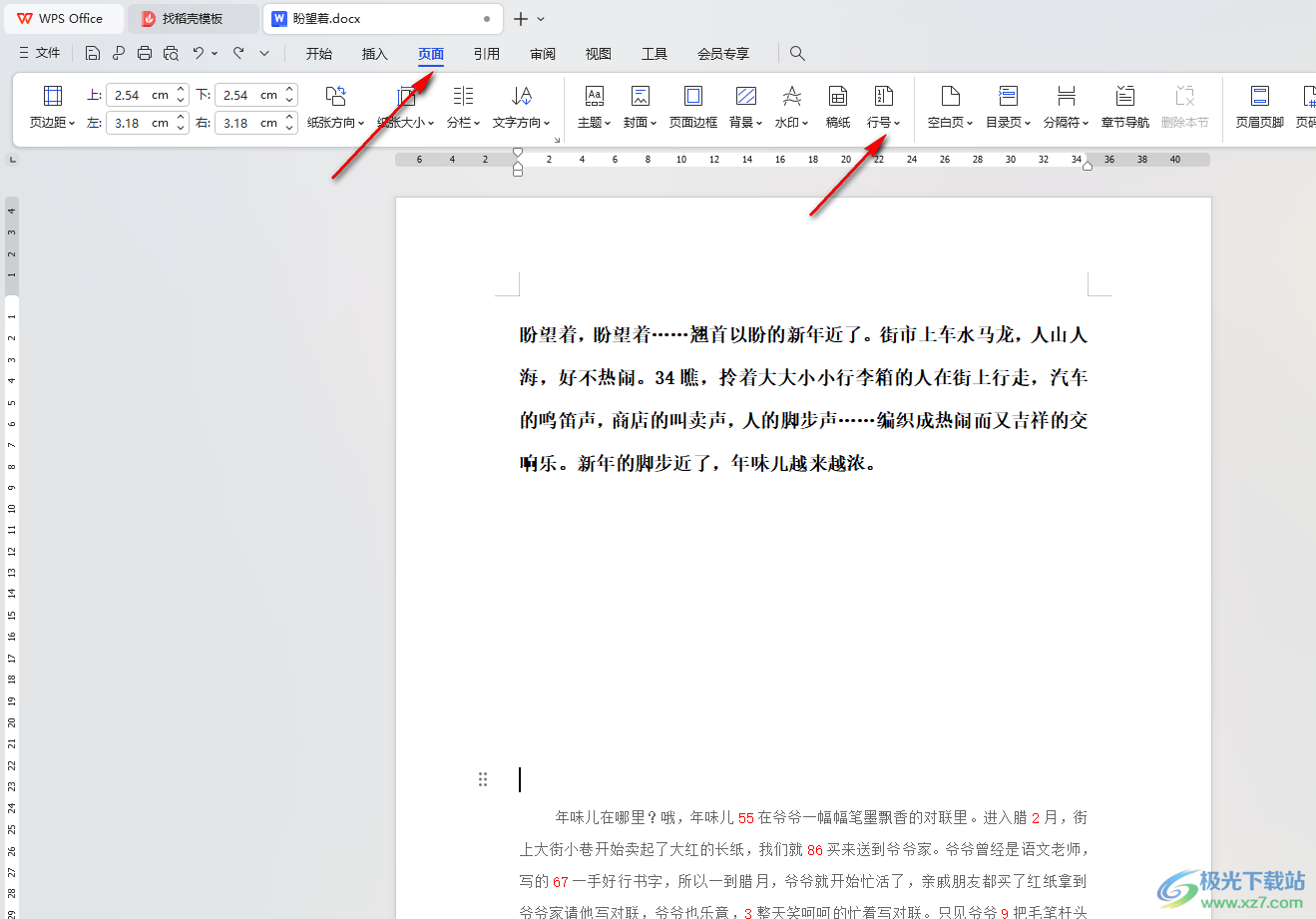Viewport: 1316px width, 919px height.
Task: Open 章节导航 chapter navigation
Action: pos(1125,108)
